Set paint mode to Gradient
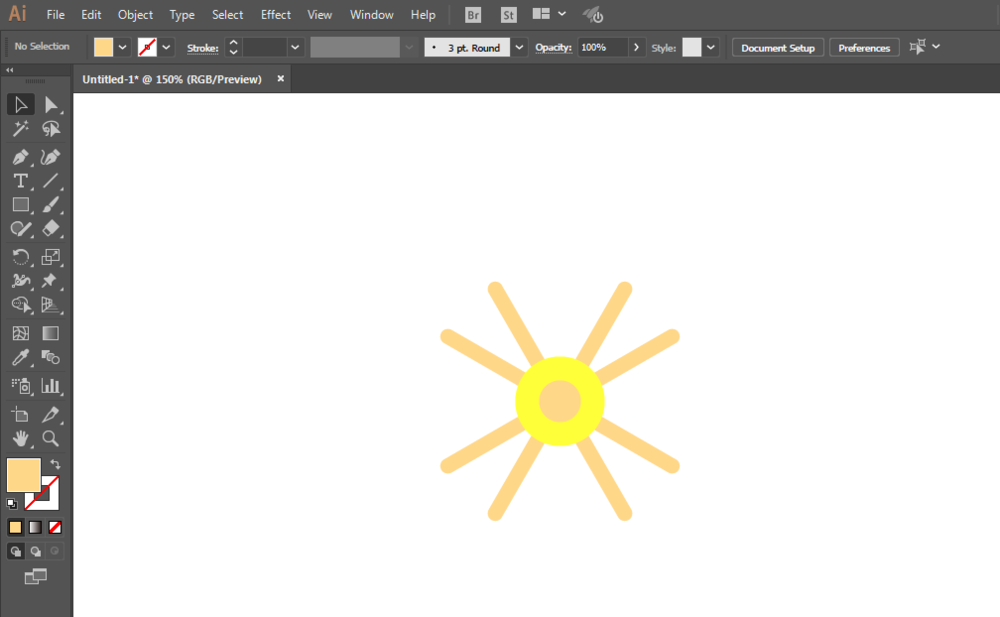The height and width of the screenshot is (617, 1000). 35,527
